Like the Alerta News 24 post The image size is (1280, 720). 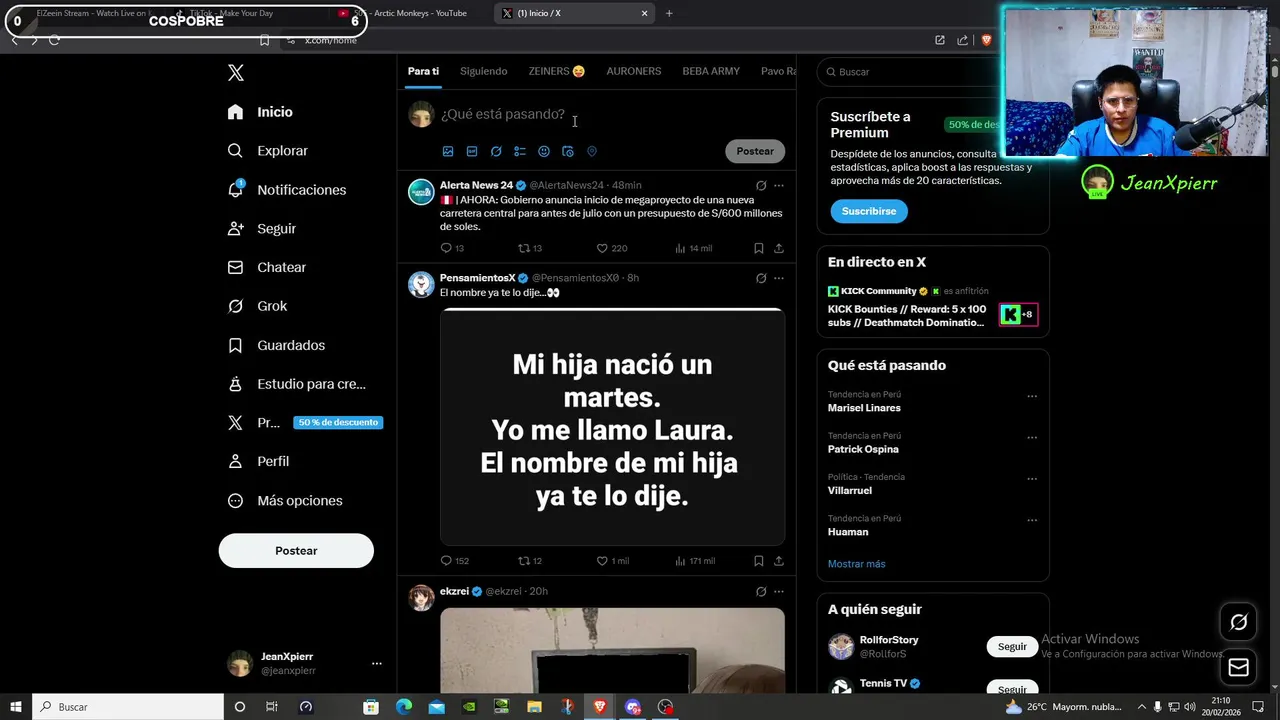pos(612,248)
